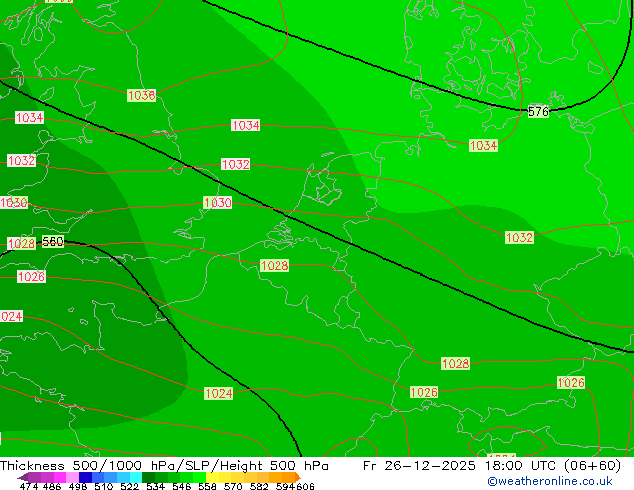This screenshot has height=490, width=634.
Task: Click the 1028 isobar label beside the 560 contour label
Action: click(x=21, y=243)
